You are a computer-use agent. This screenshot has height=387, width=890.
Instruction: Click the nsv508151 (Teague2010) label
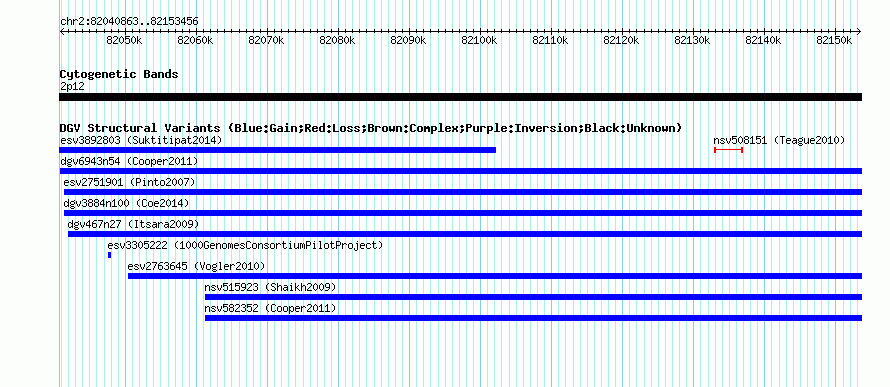pos(779,140)
